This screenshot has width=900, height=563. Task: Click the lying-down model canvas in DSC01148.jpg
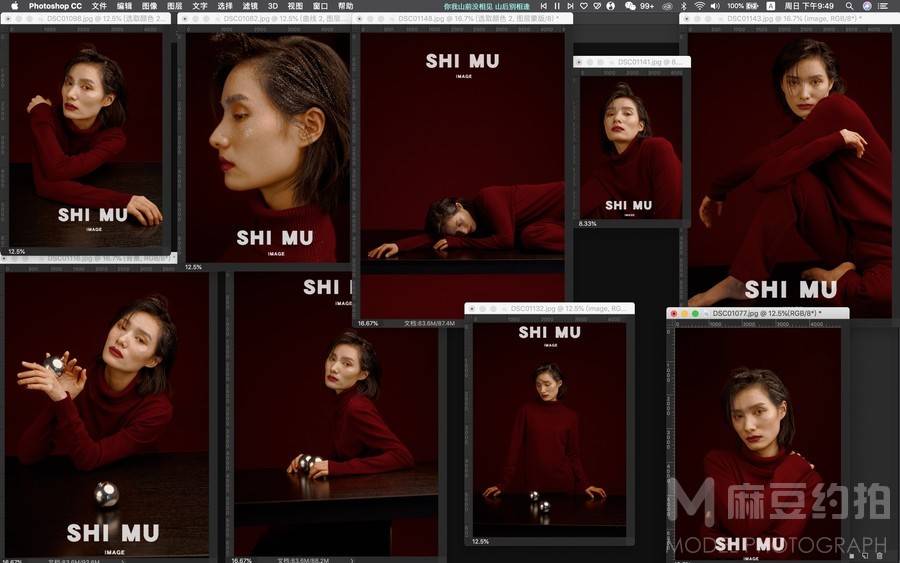463,175
